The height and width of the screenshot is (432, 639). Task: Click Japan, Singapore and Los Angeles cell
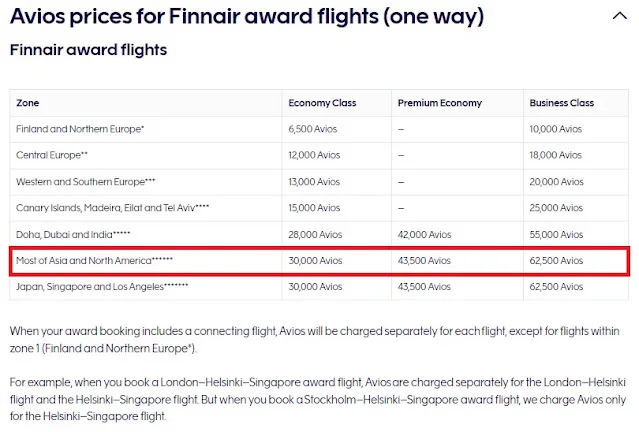[102, 287]
